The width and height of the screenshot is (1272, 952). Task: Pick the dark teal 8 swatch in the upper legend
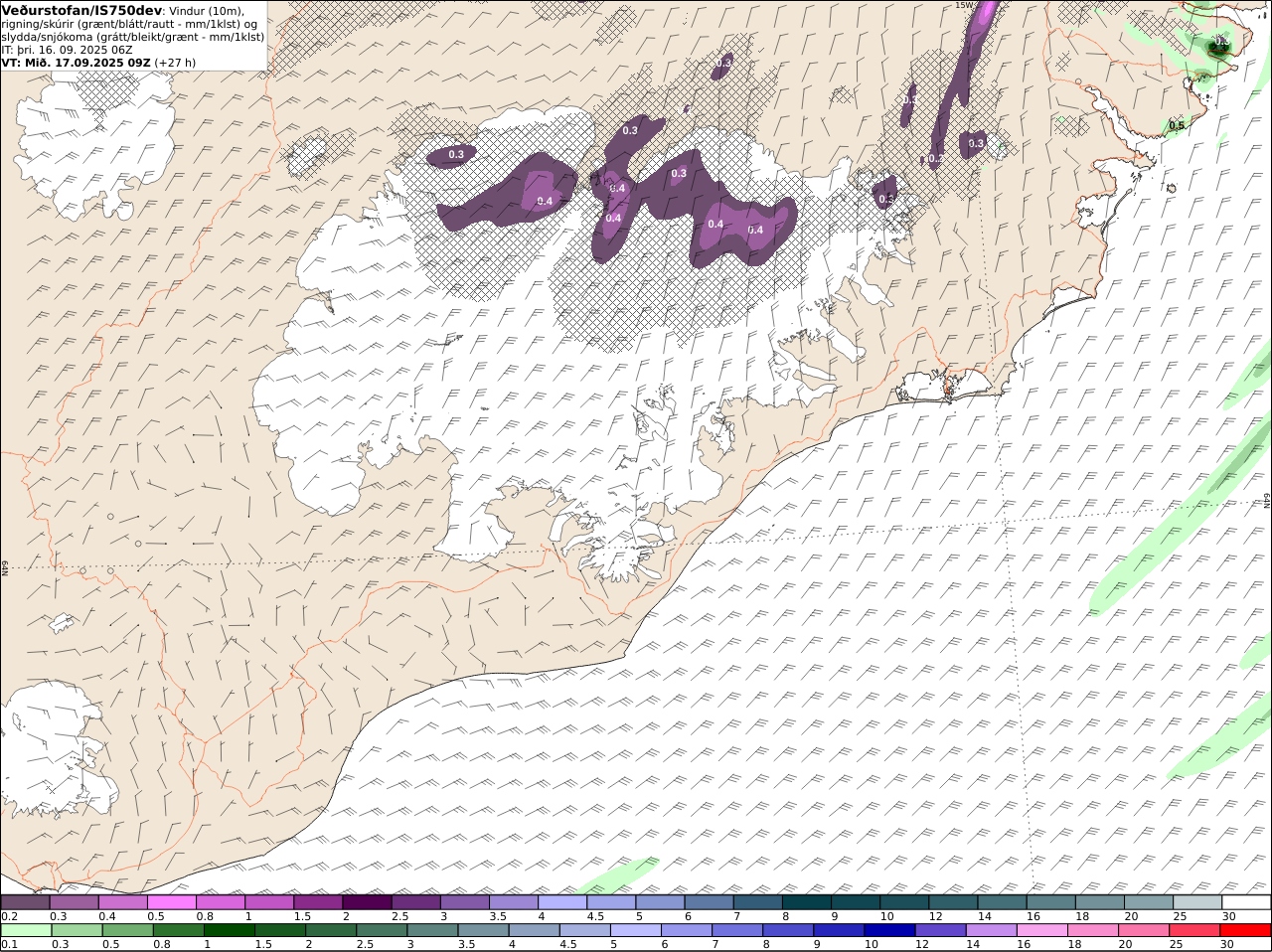click(x=807, y=902)
